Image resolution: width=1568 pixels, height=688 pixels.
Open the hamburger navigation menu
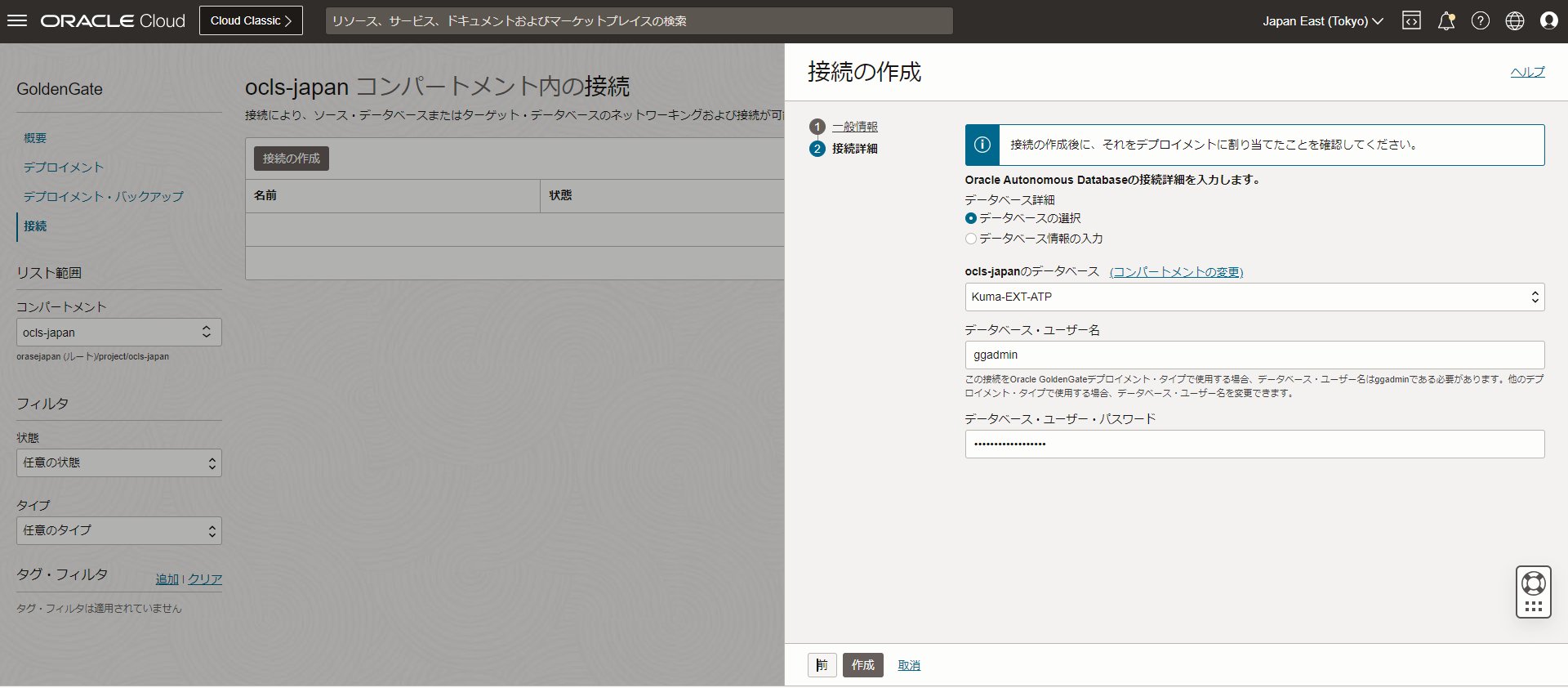(17, 20)
